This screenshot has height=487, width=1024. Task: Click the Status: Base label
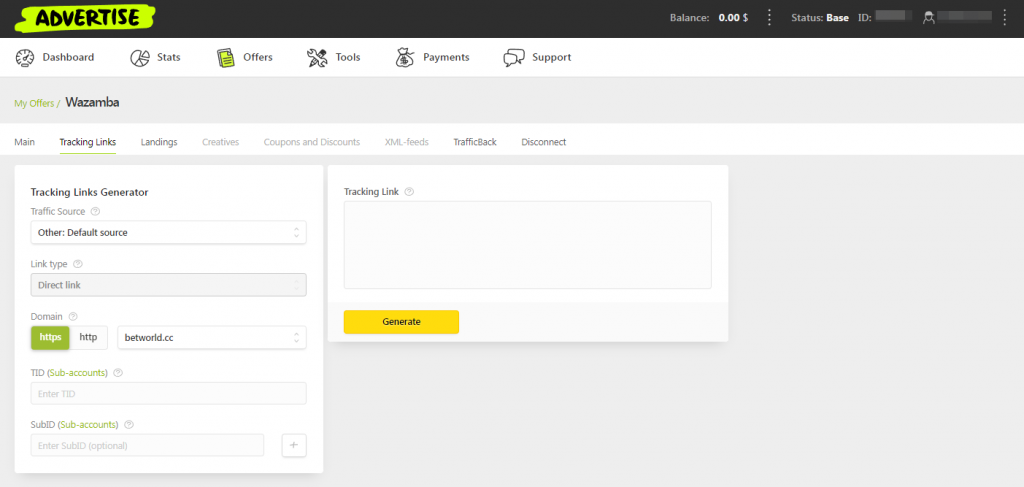820,18
